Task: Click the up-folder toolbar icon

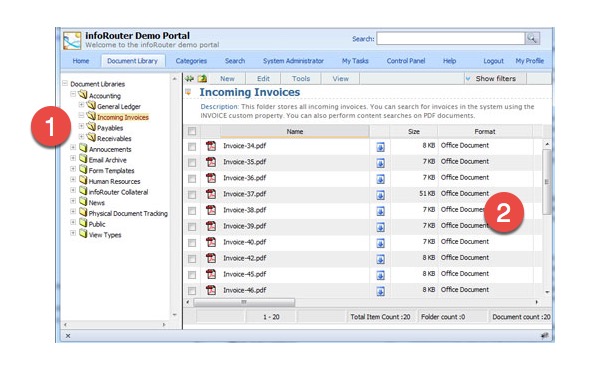Action: coord(202,79)
